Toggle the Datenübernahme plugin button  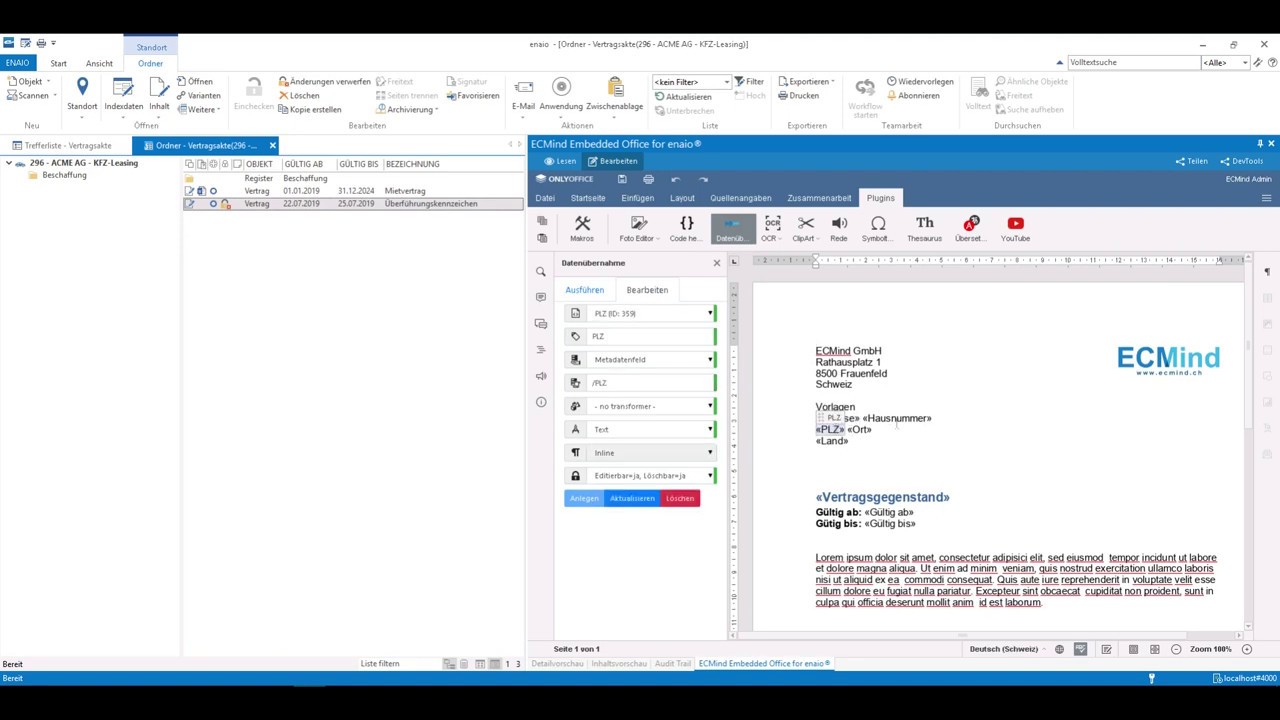point(732,229)
